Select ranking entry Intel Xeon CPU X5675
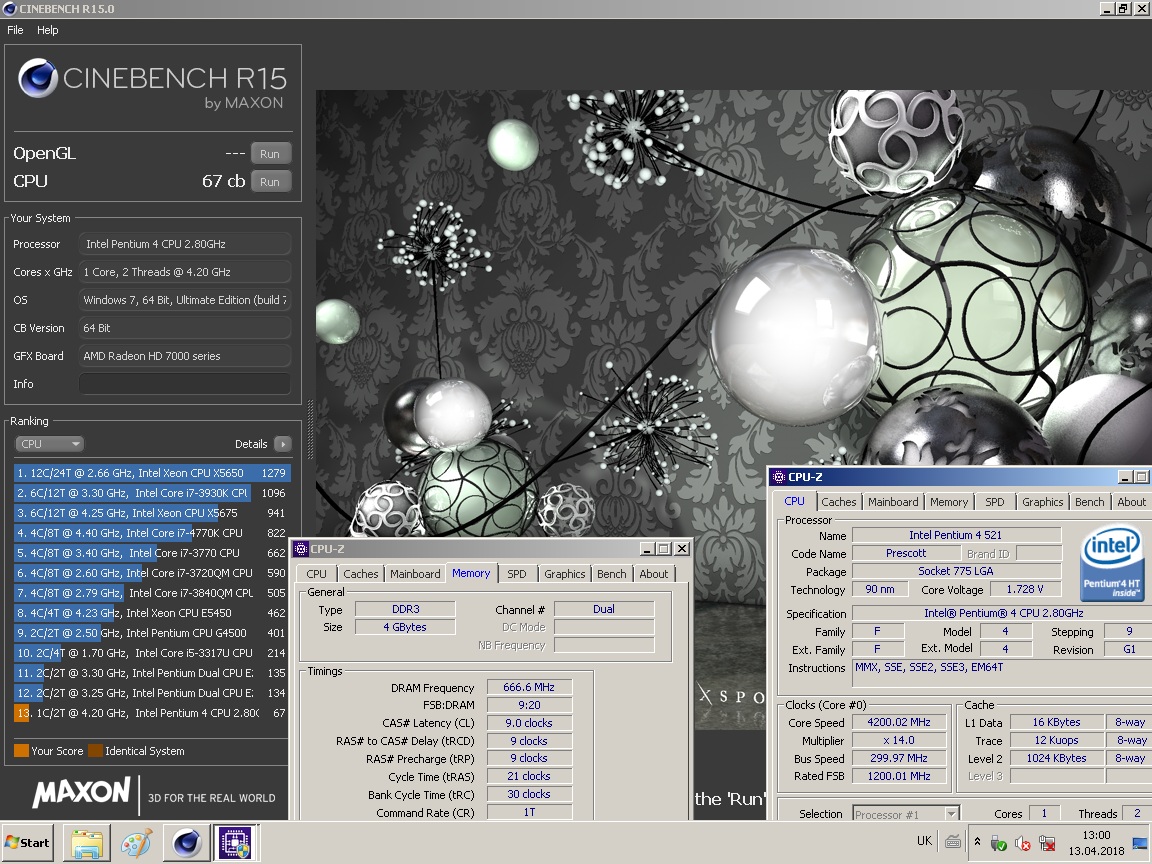This screenshot has height=864, width=1152. pos(151,513)
